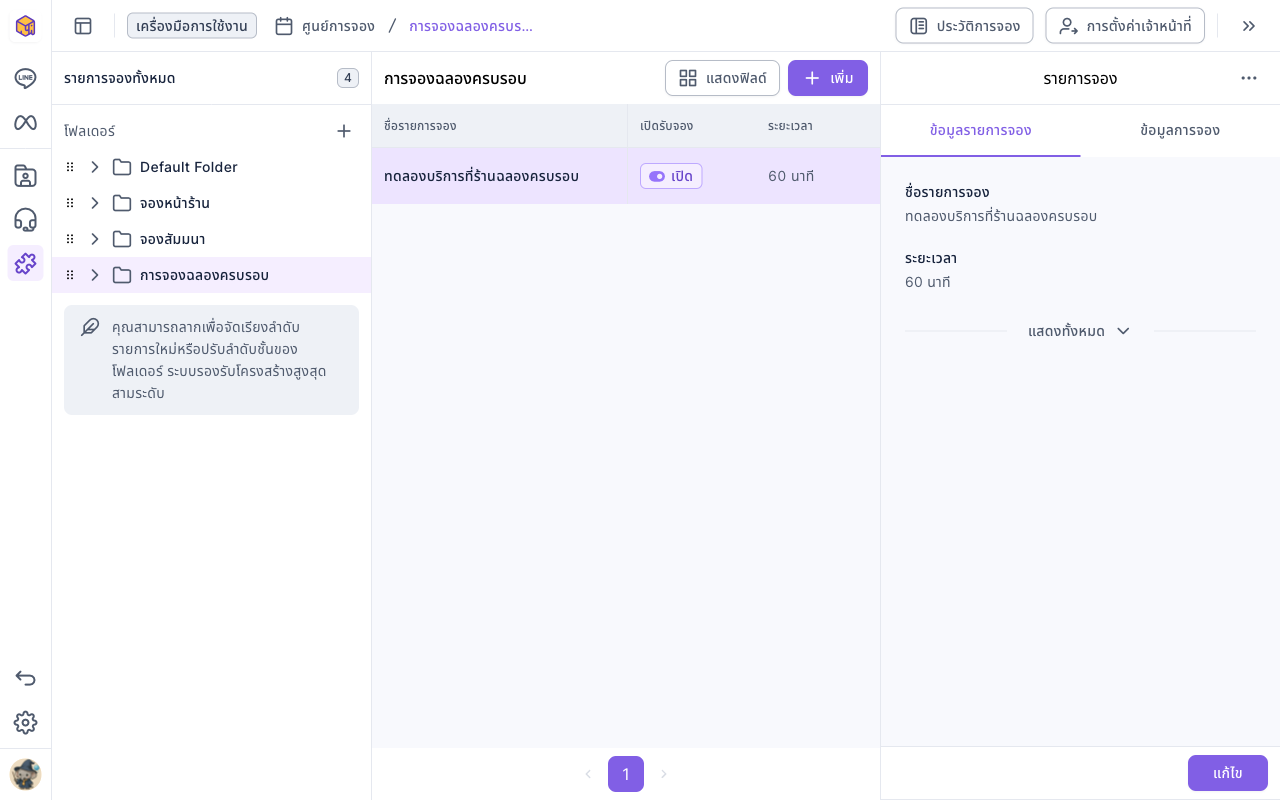
Task: Switch to ข้อมูลรายการจอง tab
Action: 980,131
